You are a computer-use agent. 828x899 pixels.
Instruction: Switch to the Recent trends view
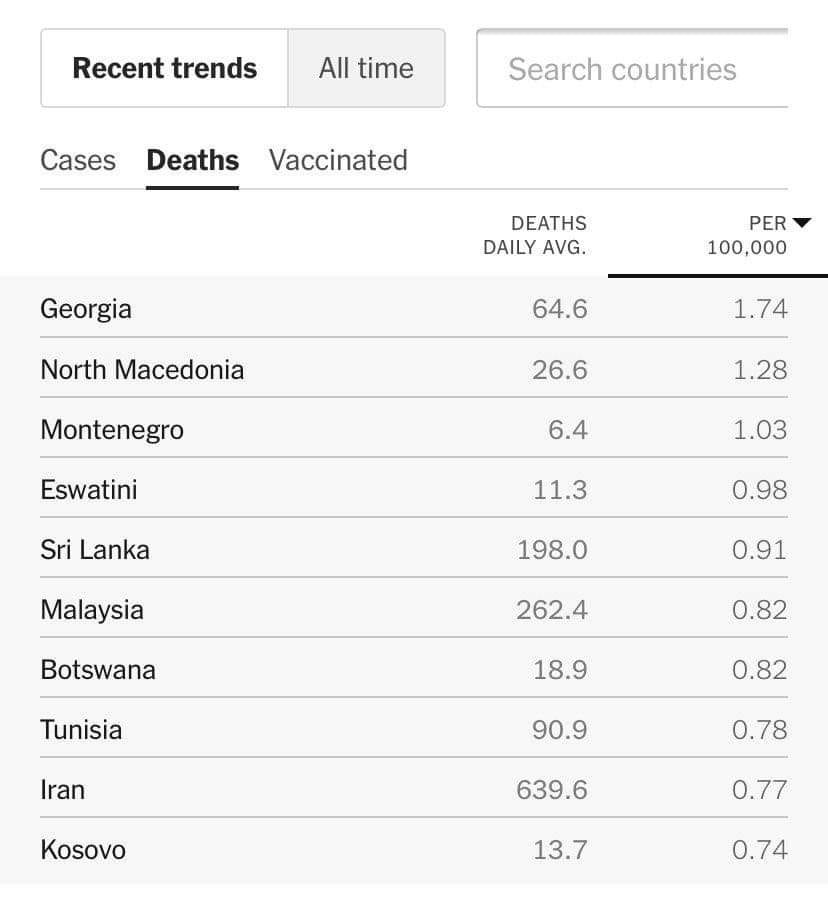[x=165, y=68]
